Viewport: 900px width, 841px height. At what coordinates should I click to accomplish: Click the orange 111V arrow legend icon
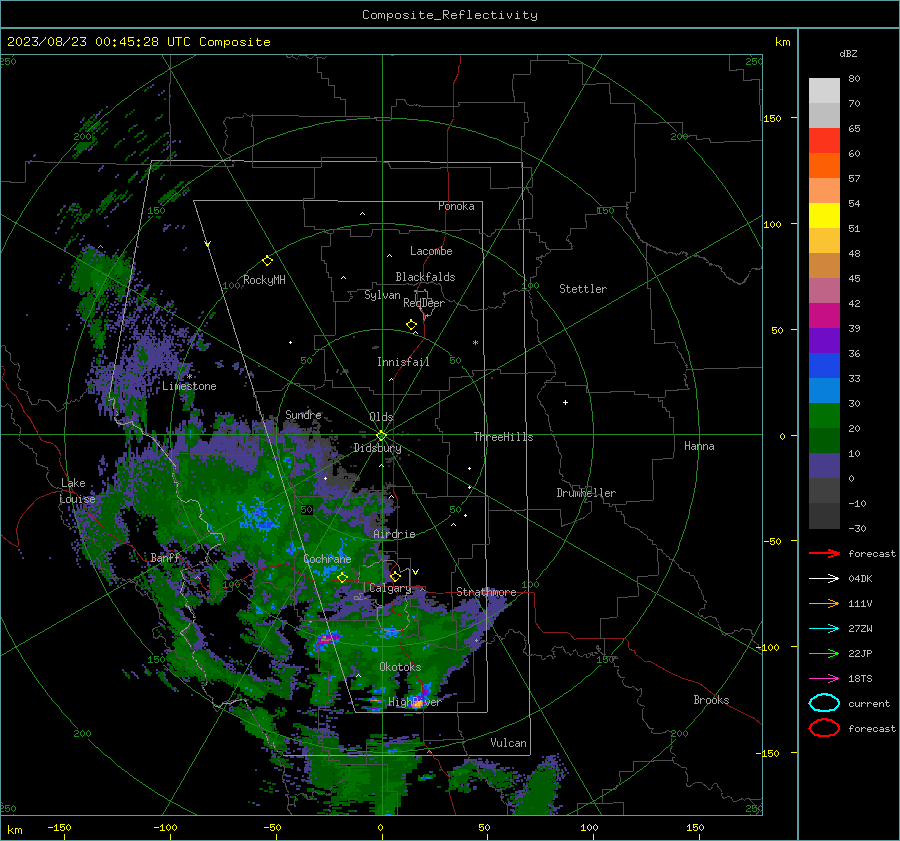click(x=824, y=603)
